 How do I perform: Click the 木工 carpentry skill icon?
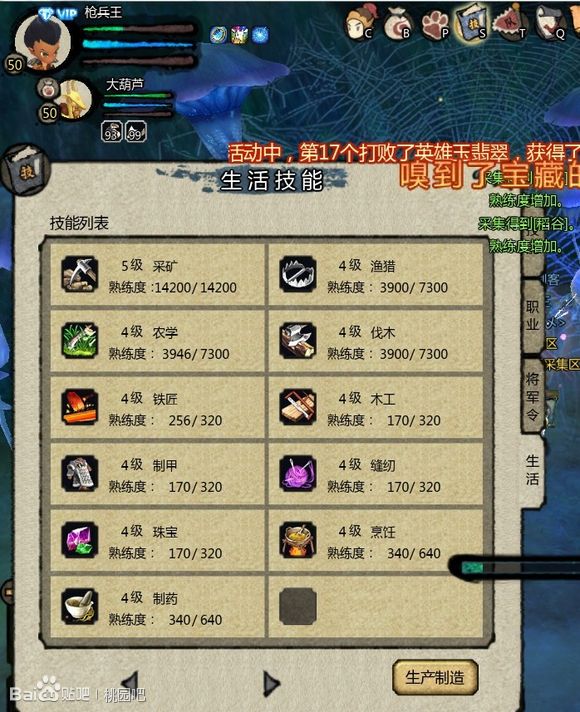point(297,407)
